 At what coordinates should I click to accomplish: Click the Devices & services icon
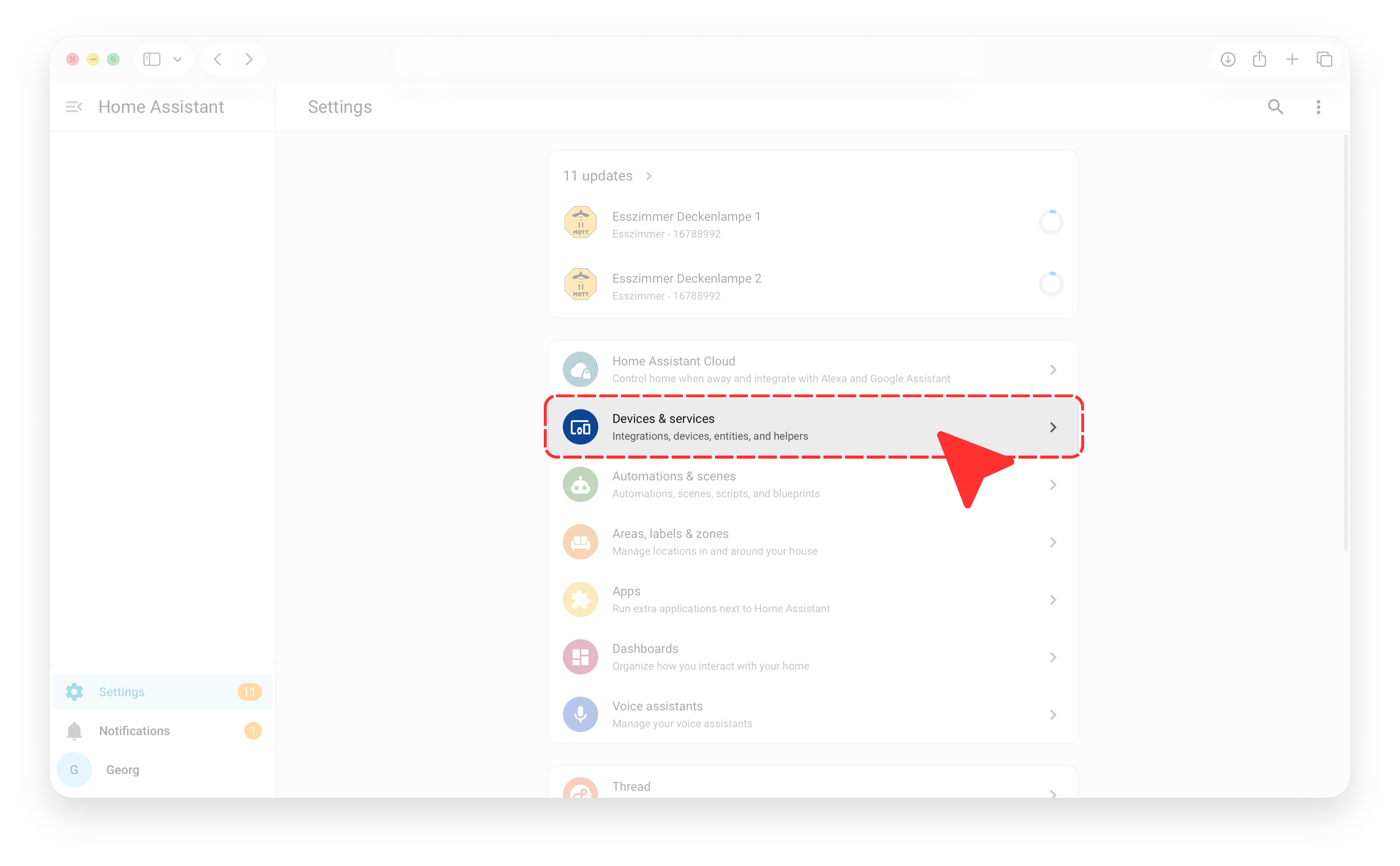580,427
